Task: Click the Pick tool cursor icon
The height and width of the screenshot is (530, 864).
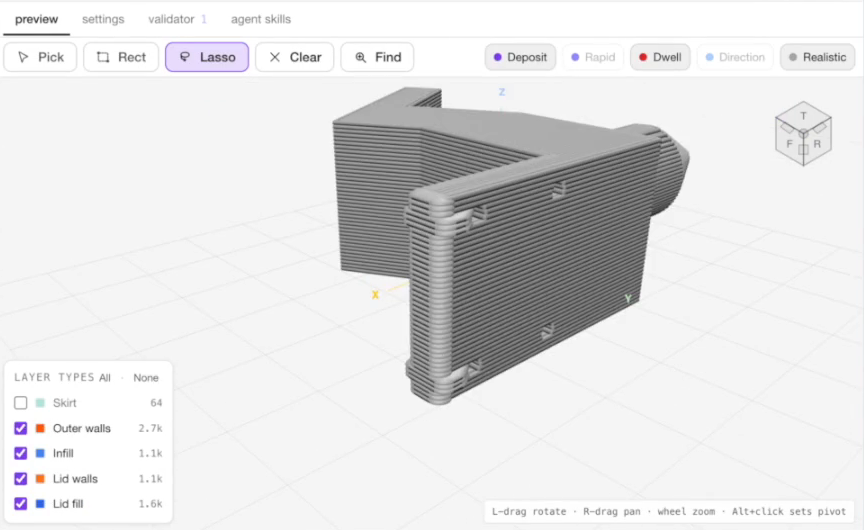Action: [23, 57]
